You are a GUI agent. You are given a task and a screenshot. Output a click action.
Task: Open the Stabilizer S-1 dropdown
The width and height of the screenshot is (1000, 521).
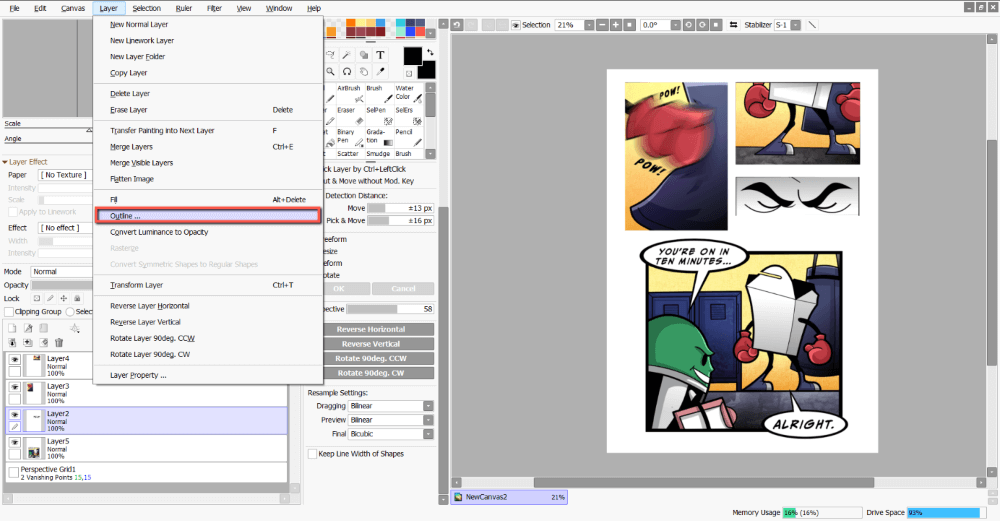[796, 25]
